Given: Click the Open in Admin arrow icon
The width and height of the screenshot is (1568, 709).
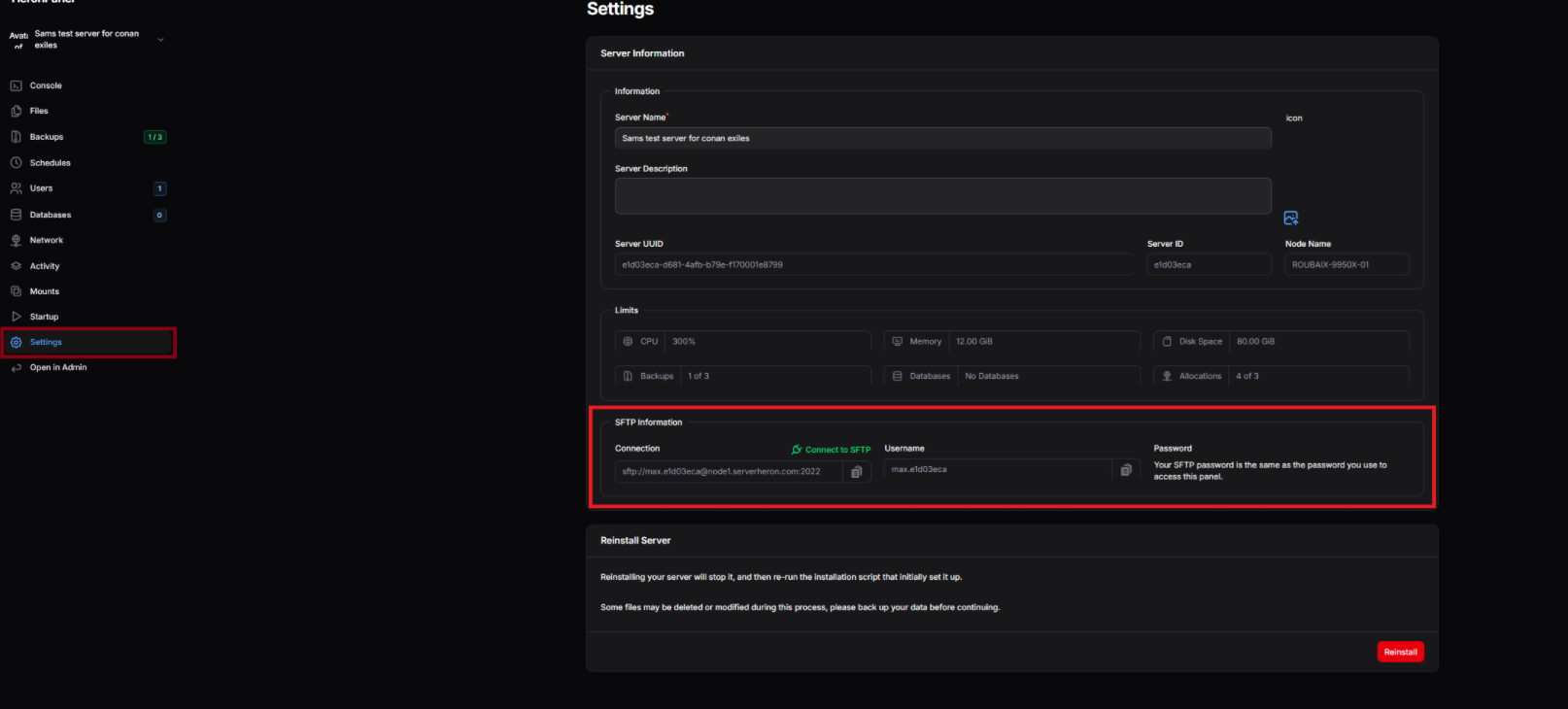Looking at the screenshot, I should tap(17, 367).
